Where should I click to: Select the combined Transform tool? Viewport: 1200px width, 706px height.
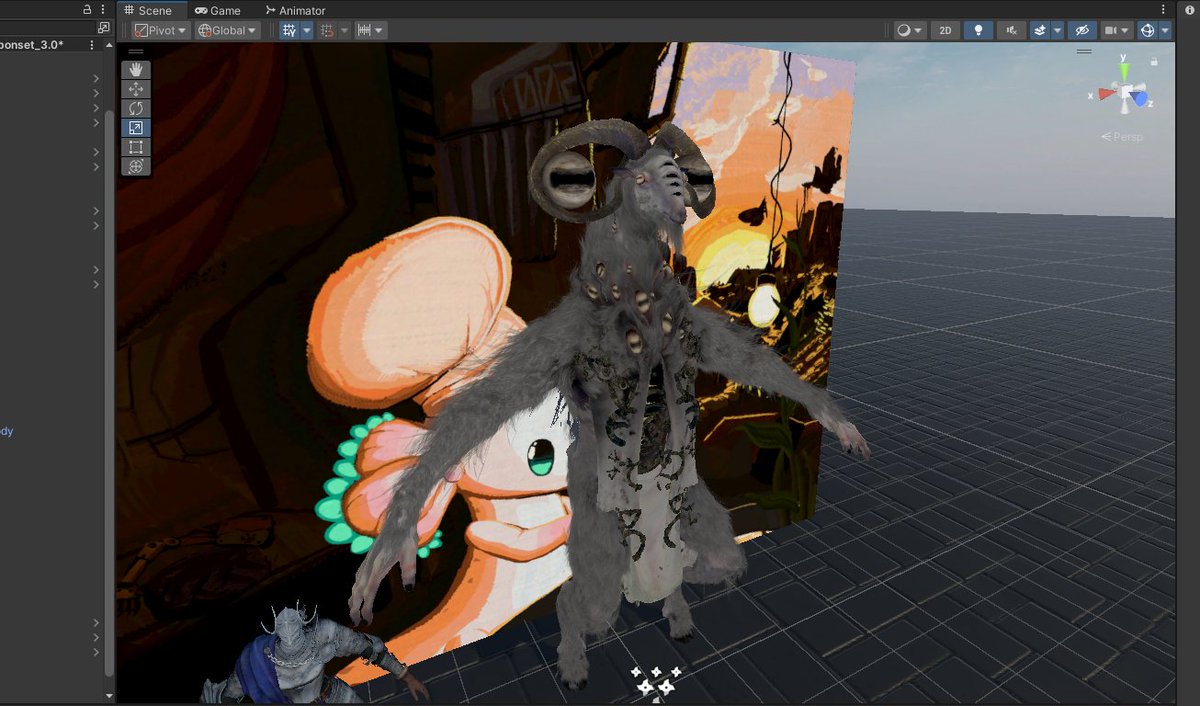136,166
